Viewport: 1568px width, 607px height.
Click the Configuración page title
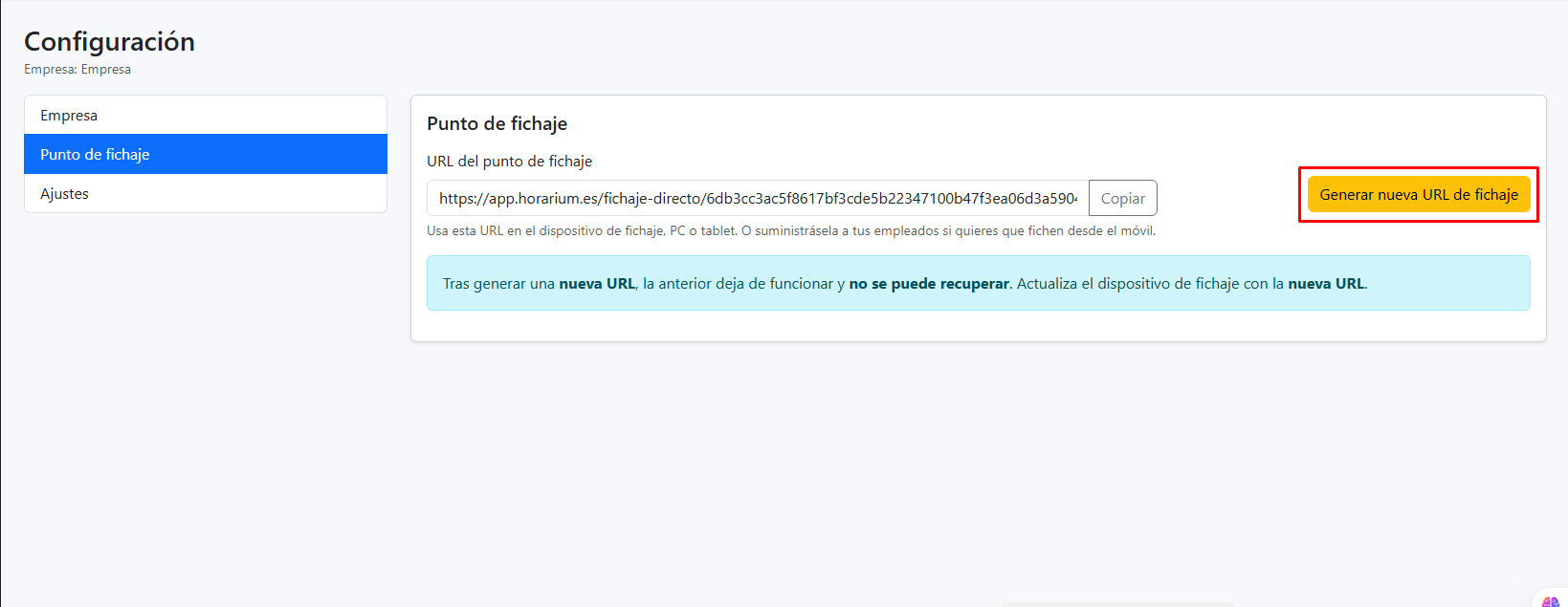click(x=109, y=42)
